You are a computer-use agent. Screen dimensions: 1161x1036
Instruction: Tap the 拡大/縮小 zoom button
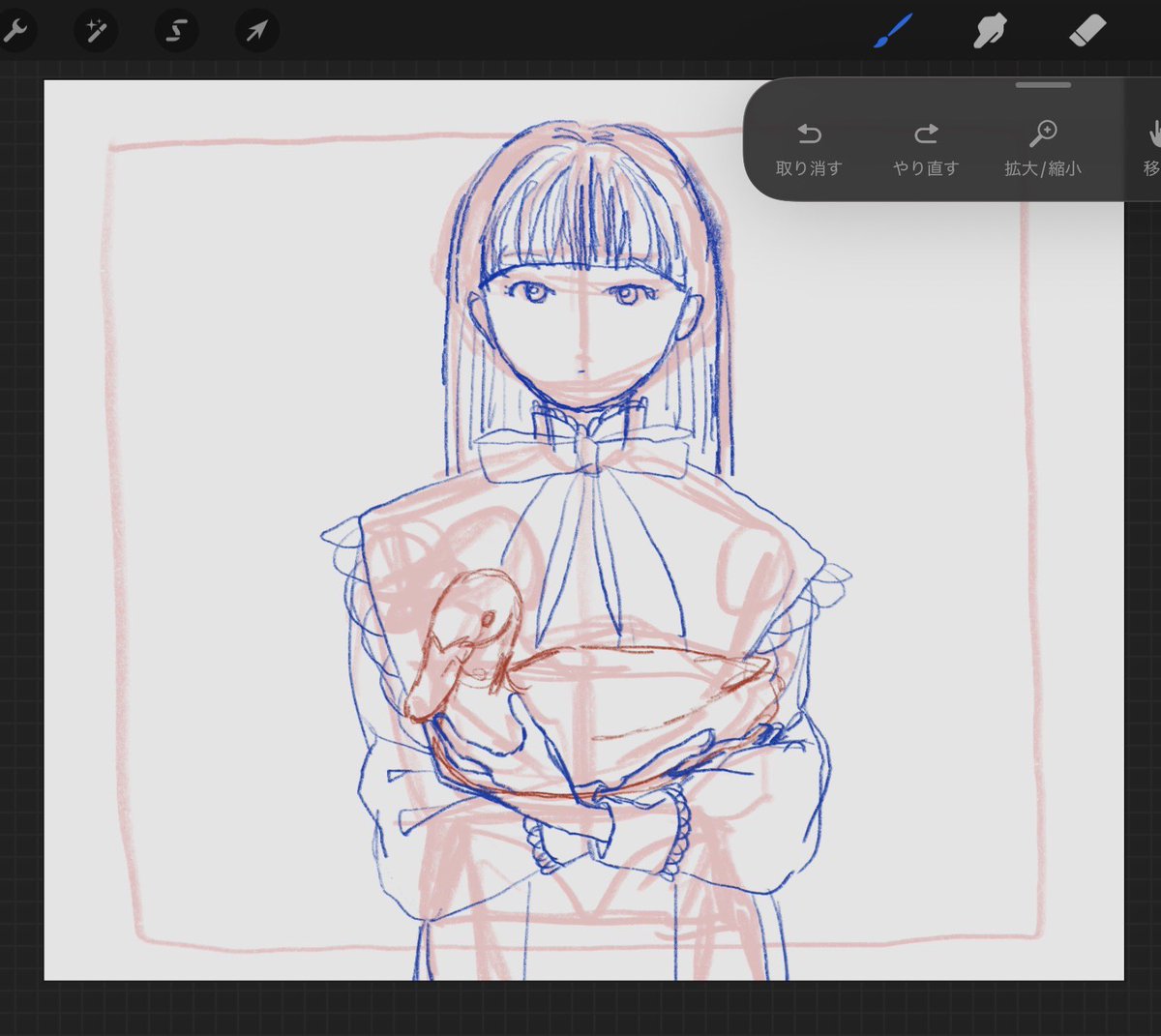point(1043,150)
